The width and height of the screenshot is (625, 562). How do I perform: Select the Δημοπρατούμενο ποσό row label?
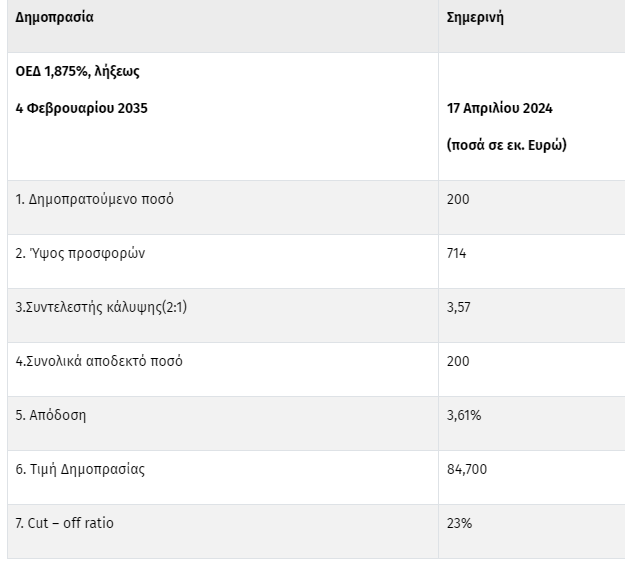coord(95,199)
